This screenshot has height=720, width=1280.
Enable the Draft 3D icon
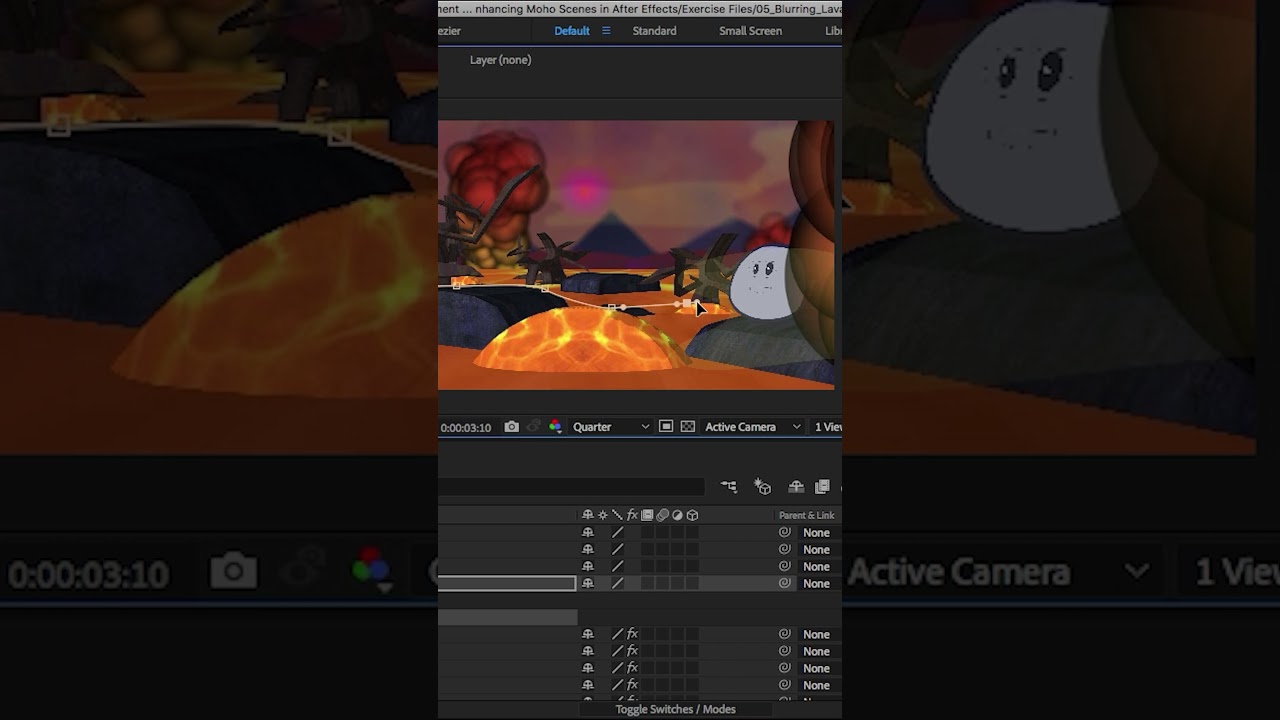(x=763, y=487)
